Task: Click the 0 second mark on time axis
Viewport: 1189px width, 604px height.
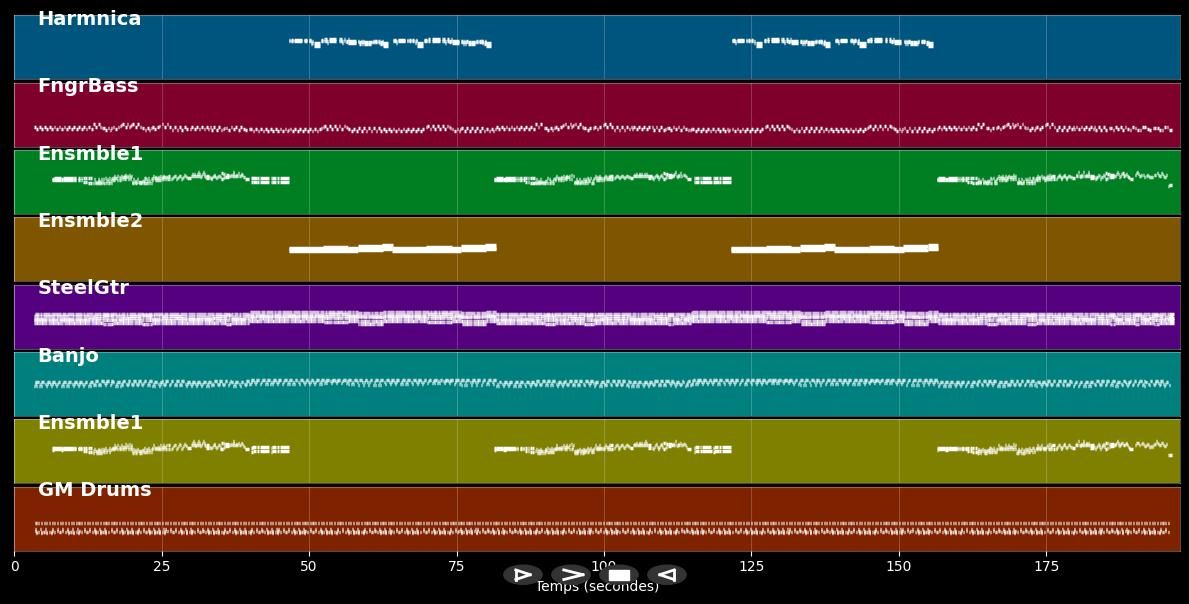Action: [x=14, y=567]
